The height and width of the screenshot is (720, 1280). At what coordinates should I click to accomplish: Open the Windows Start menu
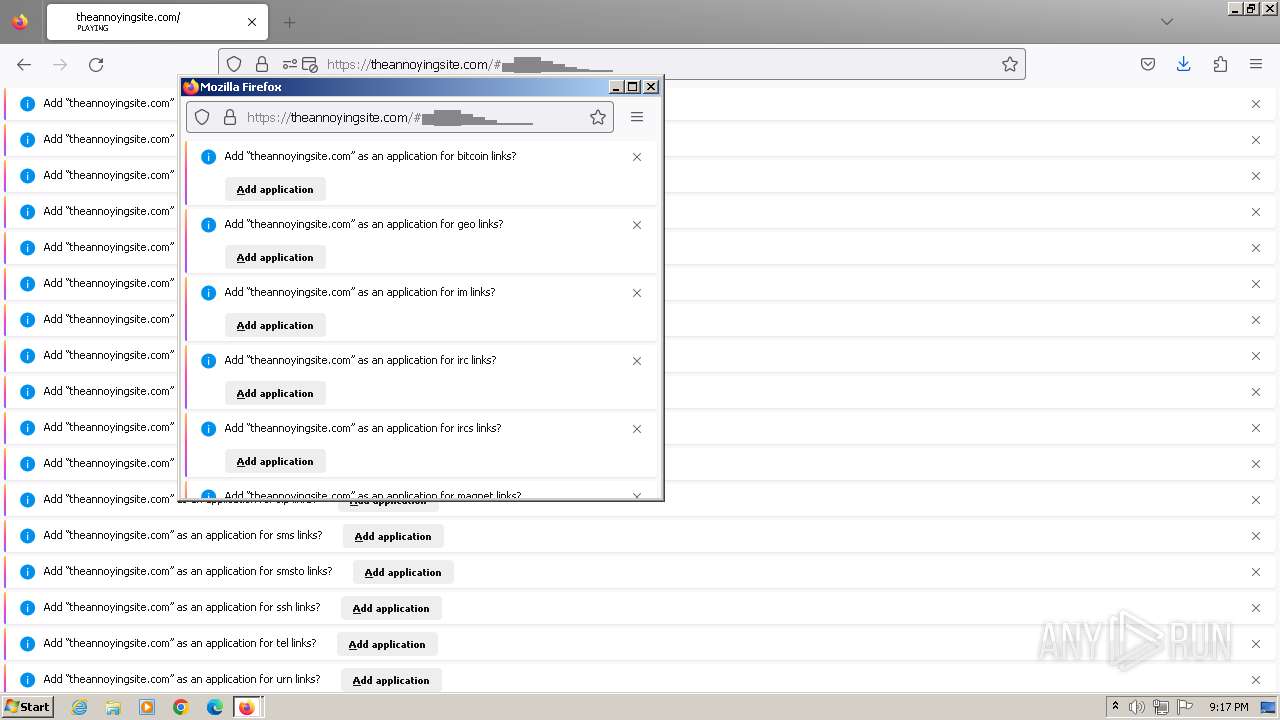(x=27, y=707)
